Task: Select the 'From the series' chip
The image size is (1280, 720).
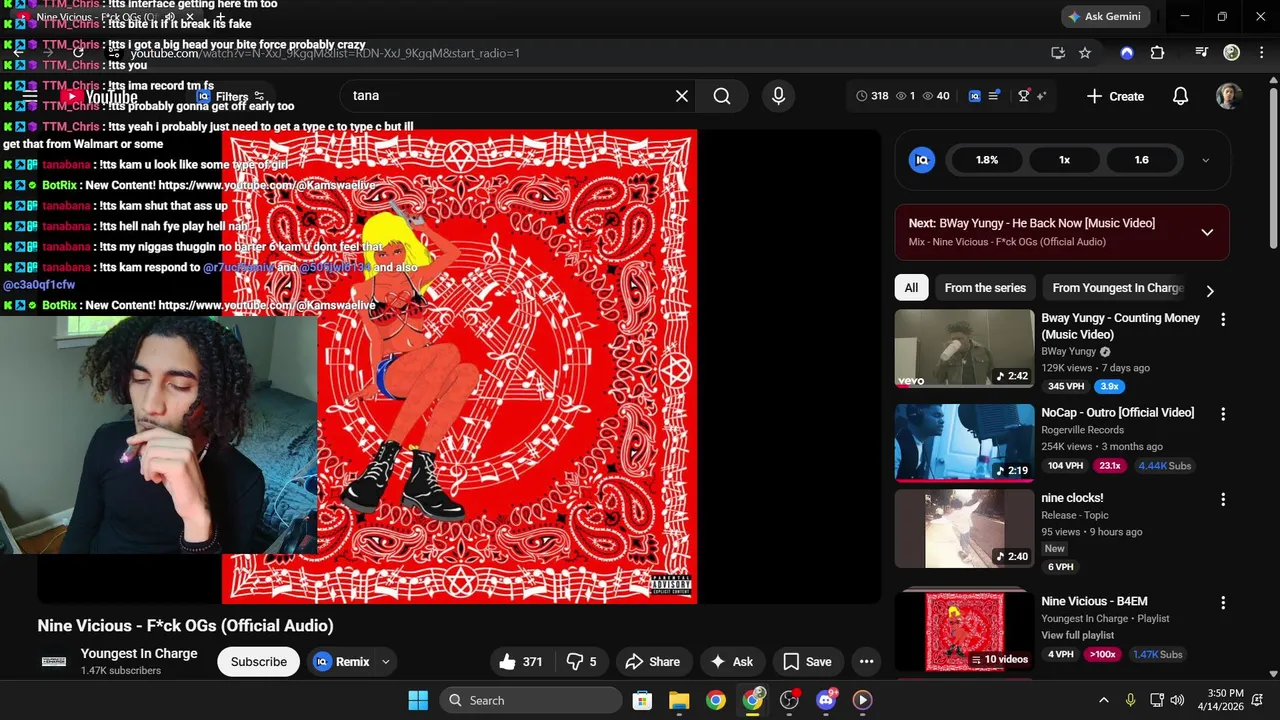Action: pyautogui.click(x=985, y=288)
